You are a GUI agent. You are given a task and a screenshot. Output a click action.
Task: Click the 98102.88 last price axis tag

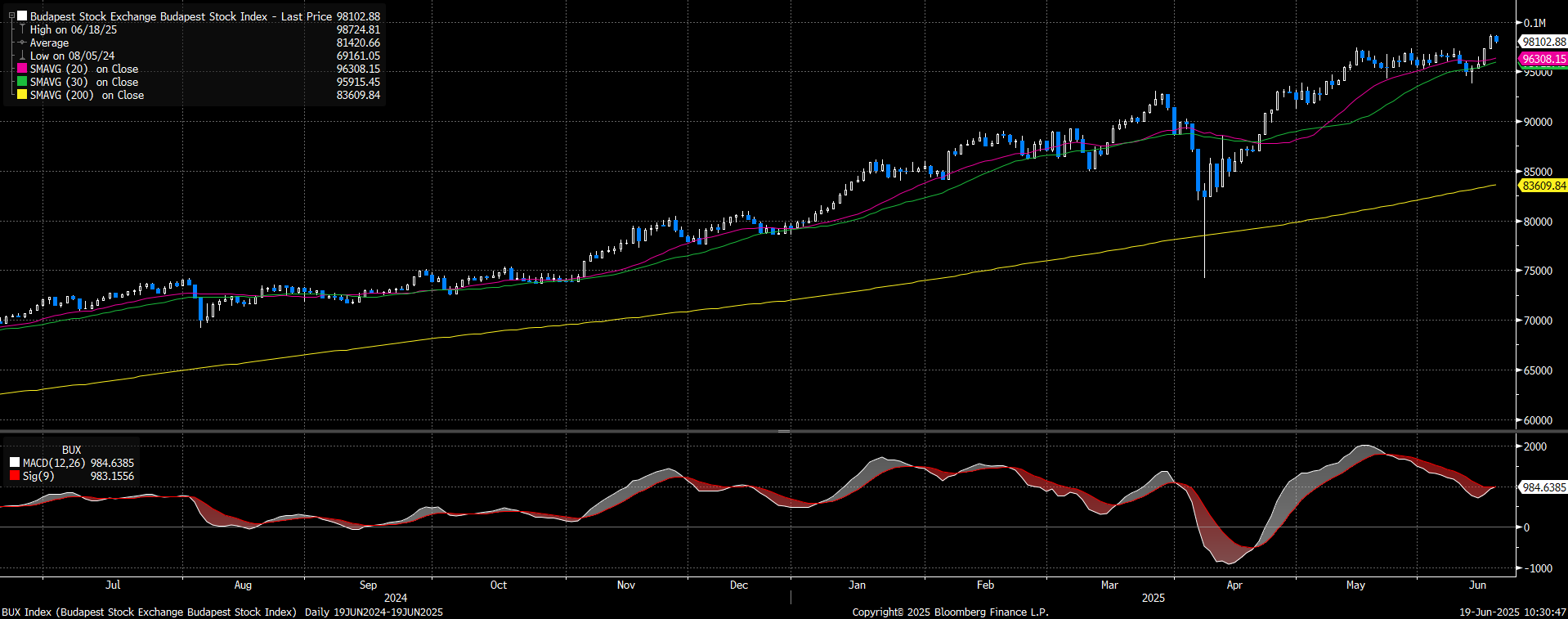tap(1543, 42)
